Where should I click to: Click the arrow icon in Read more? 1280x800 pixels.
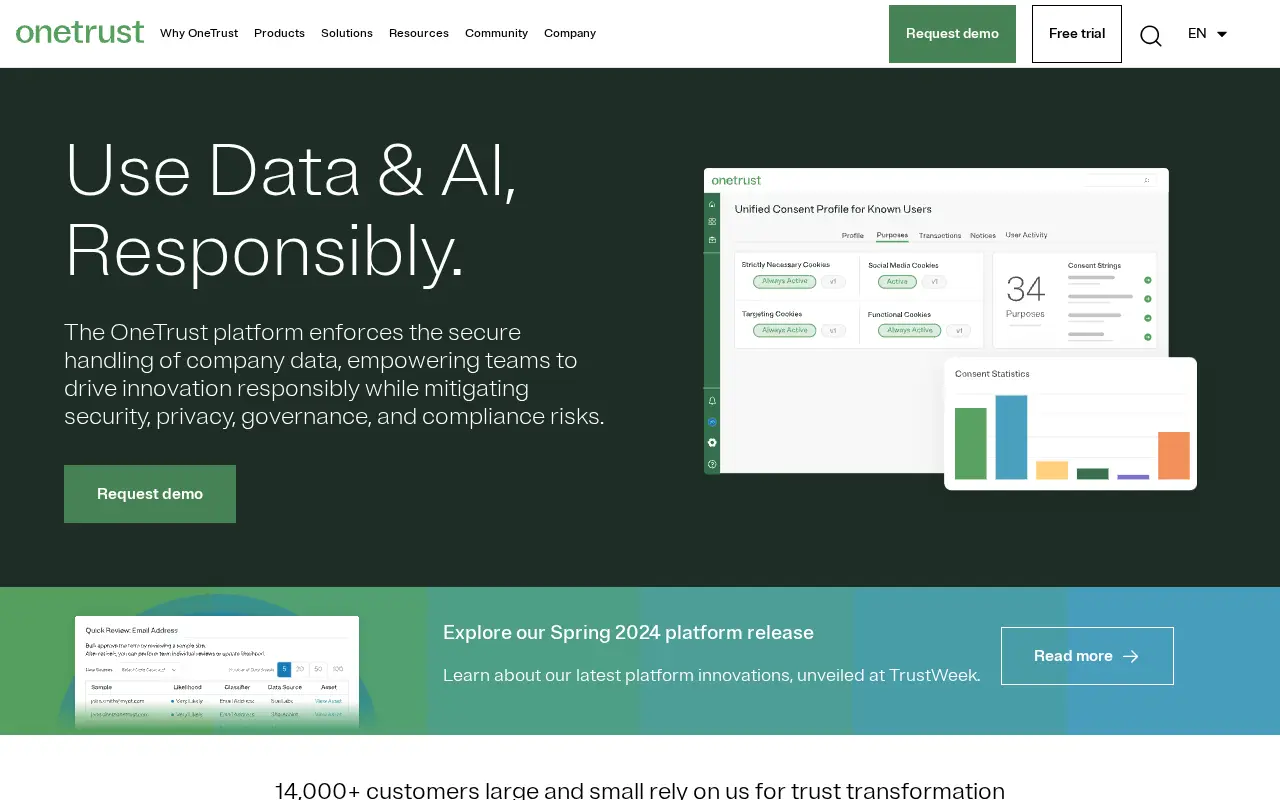pyautogui.click(x=1131, y=656)
